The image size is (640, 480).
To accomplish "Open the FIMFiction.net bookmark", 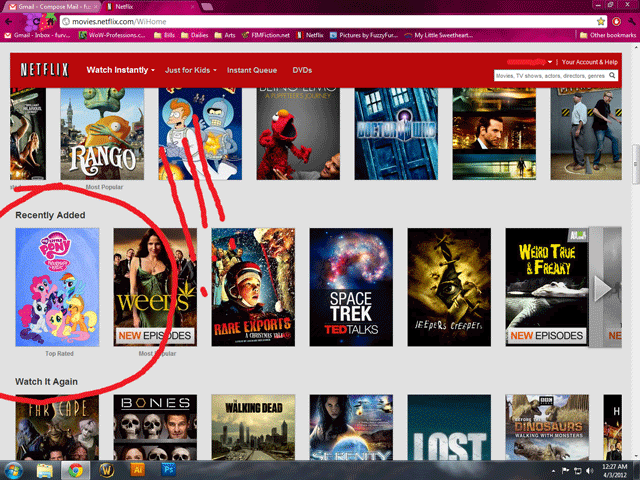I will [x=265, y=36].
